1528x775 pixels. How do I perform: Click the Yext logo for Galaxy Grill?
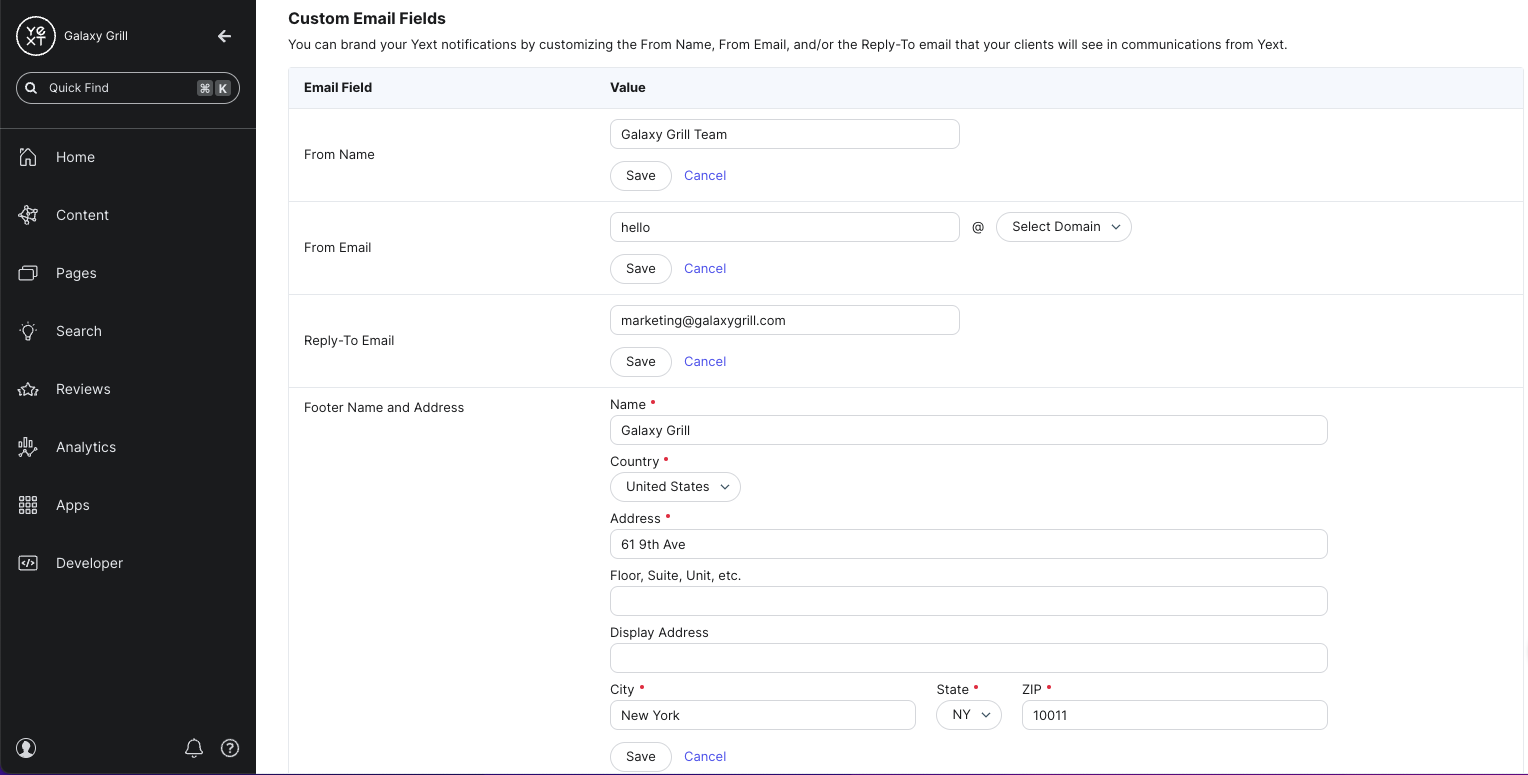tap(35, 35)
